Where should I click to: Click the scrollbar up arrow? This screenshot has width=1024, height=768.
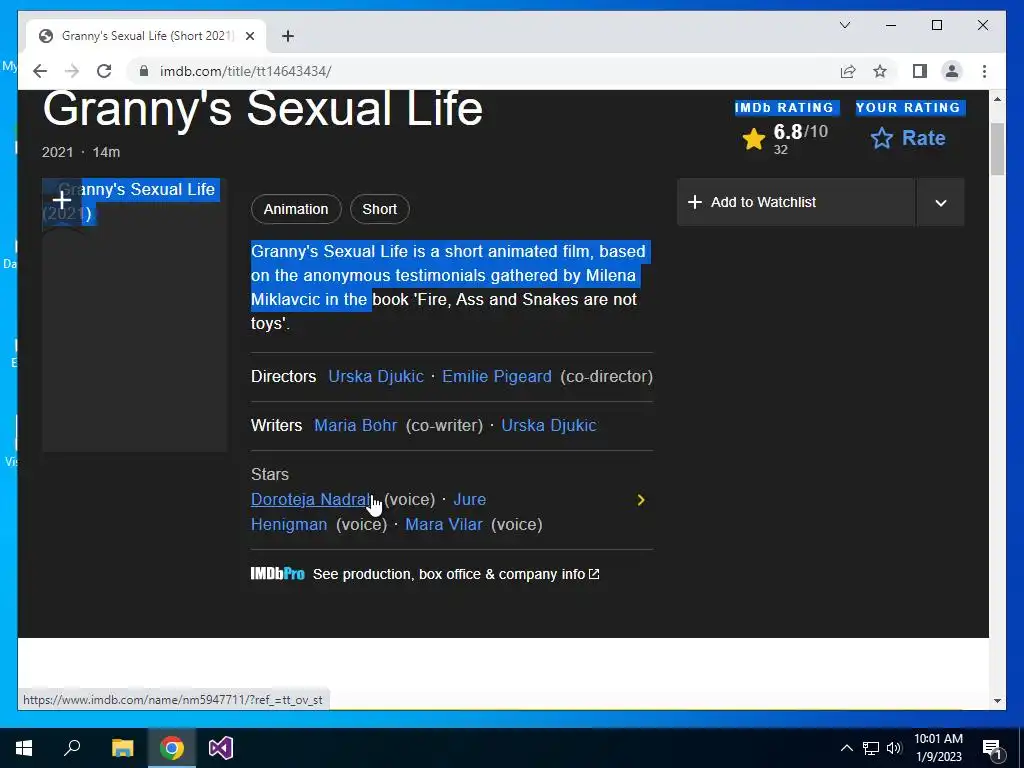997,99
